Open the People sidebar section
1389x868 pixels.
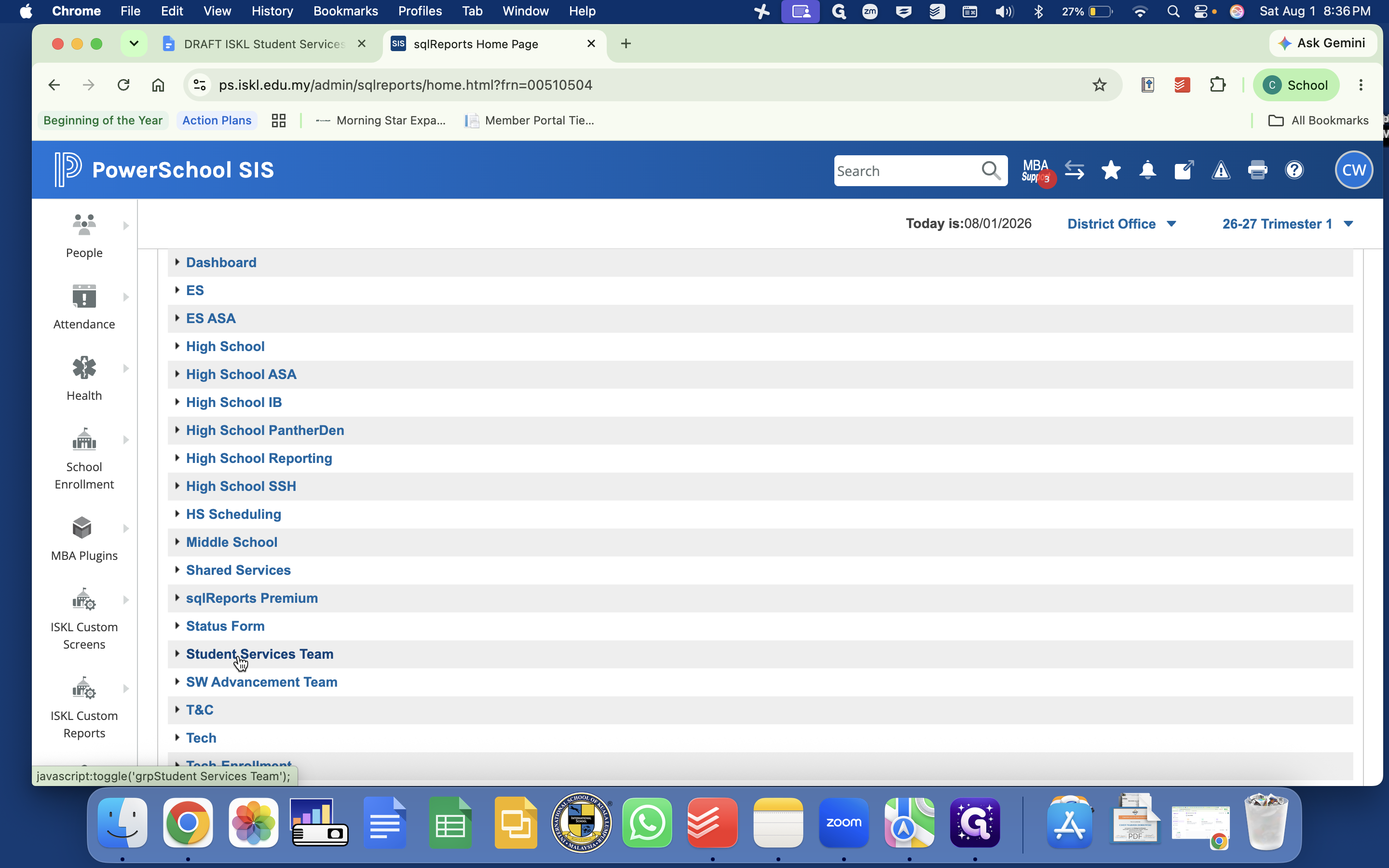84,235
